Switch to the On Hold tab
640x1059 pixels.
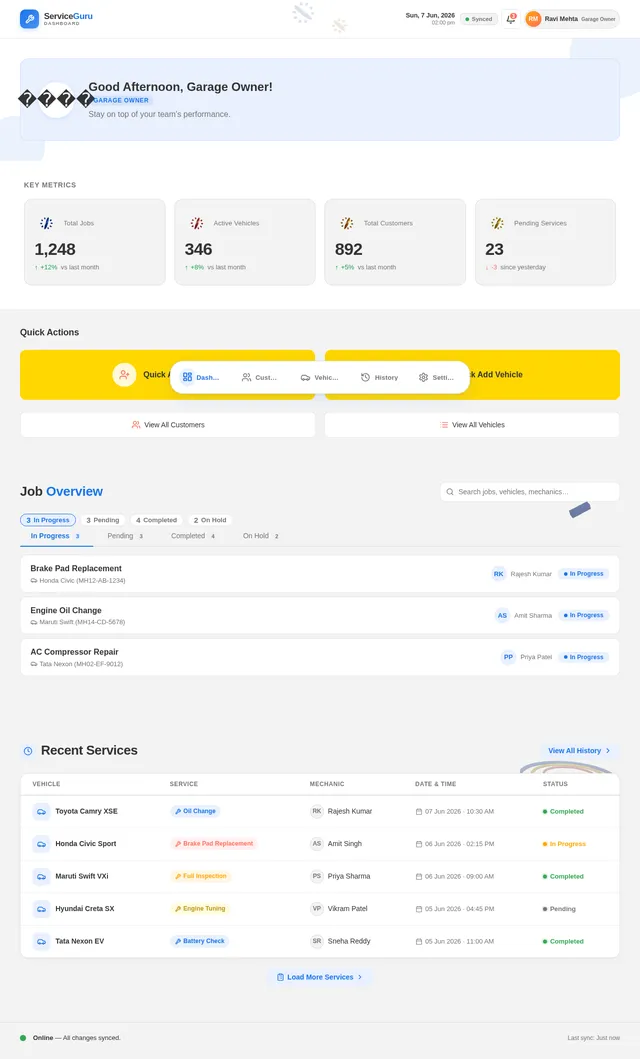coord(261,536)
